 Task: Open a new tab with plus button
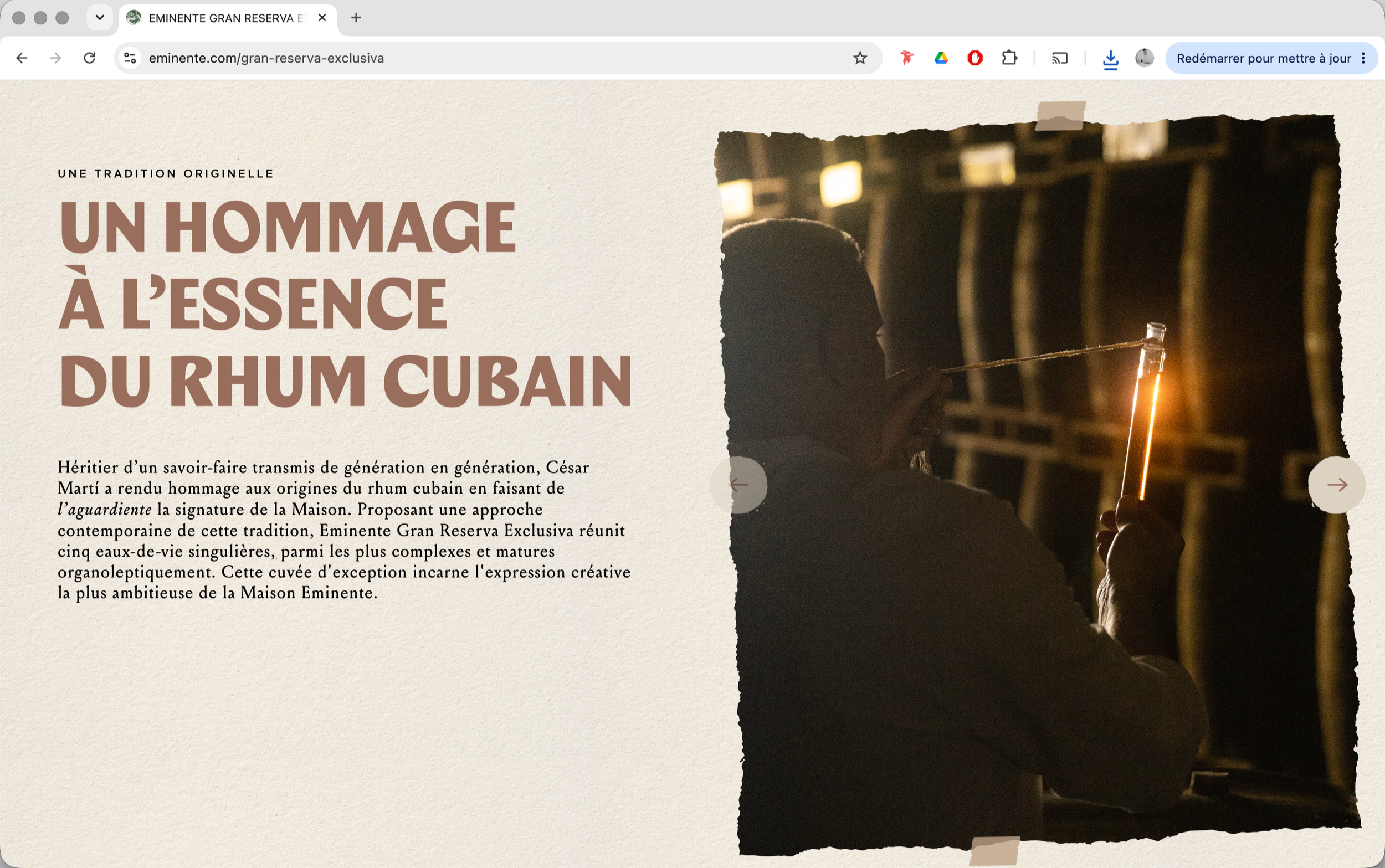point(356,18)
